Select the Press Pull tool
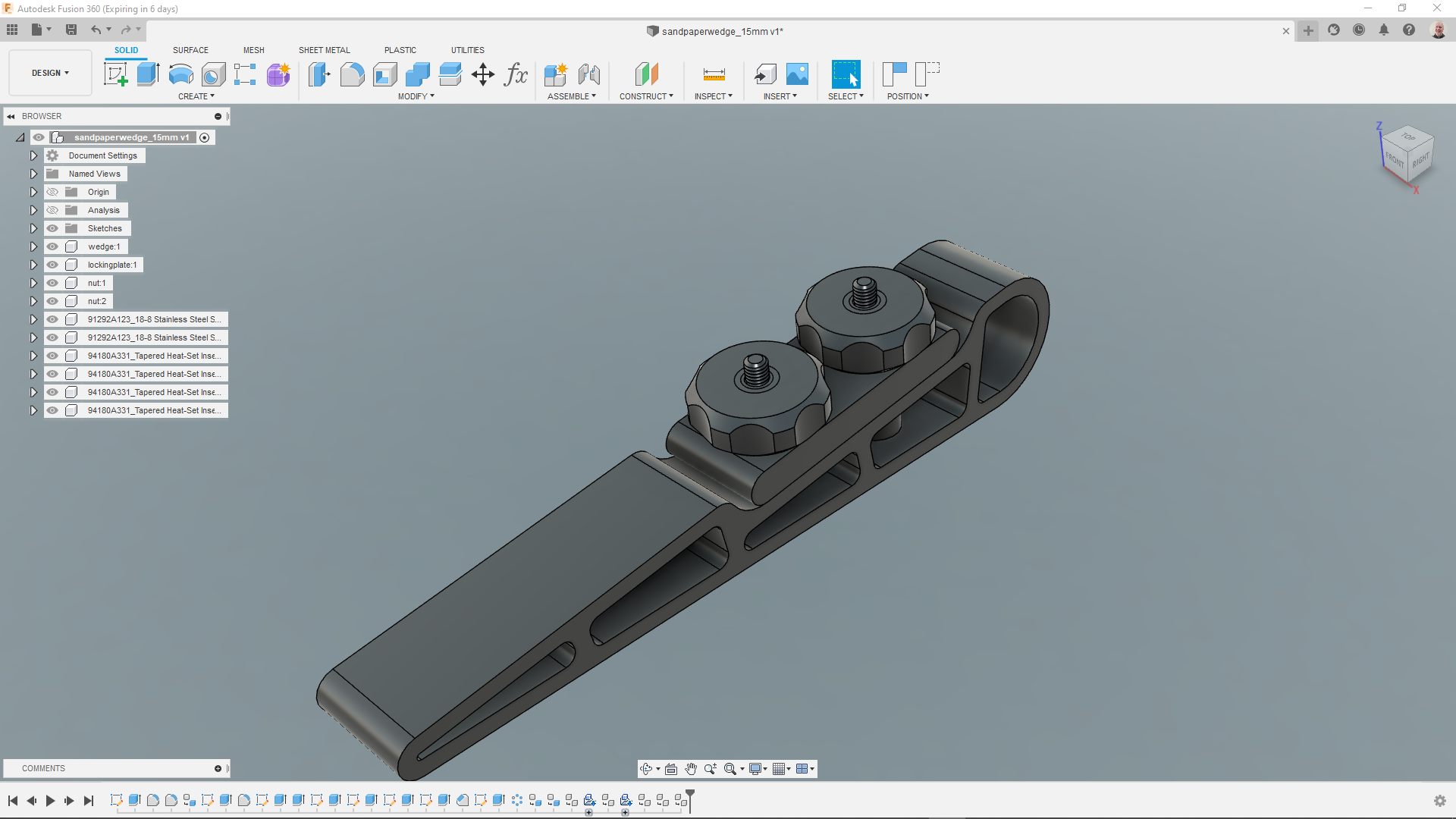This screenshot has width=1456, height=819. [x=319, y=74]
